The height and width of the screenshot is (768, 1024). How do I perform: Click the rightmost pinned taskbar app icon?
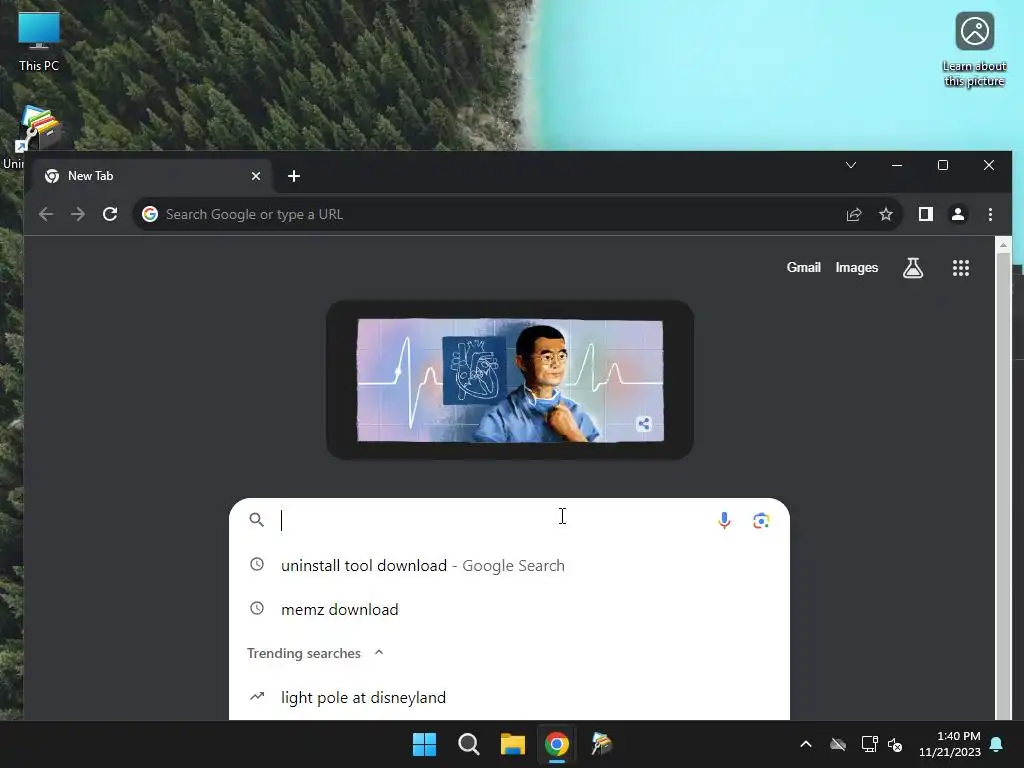point(601,744)
